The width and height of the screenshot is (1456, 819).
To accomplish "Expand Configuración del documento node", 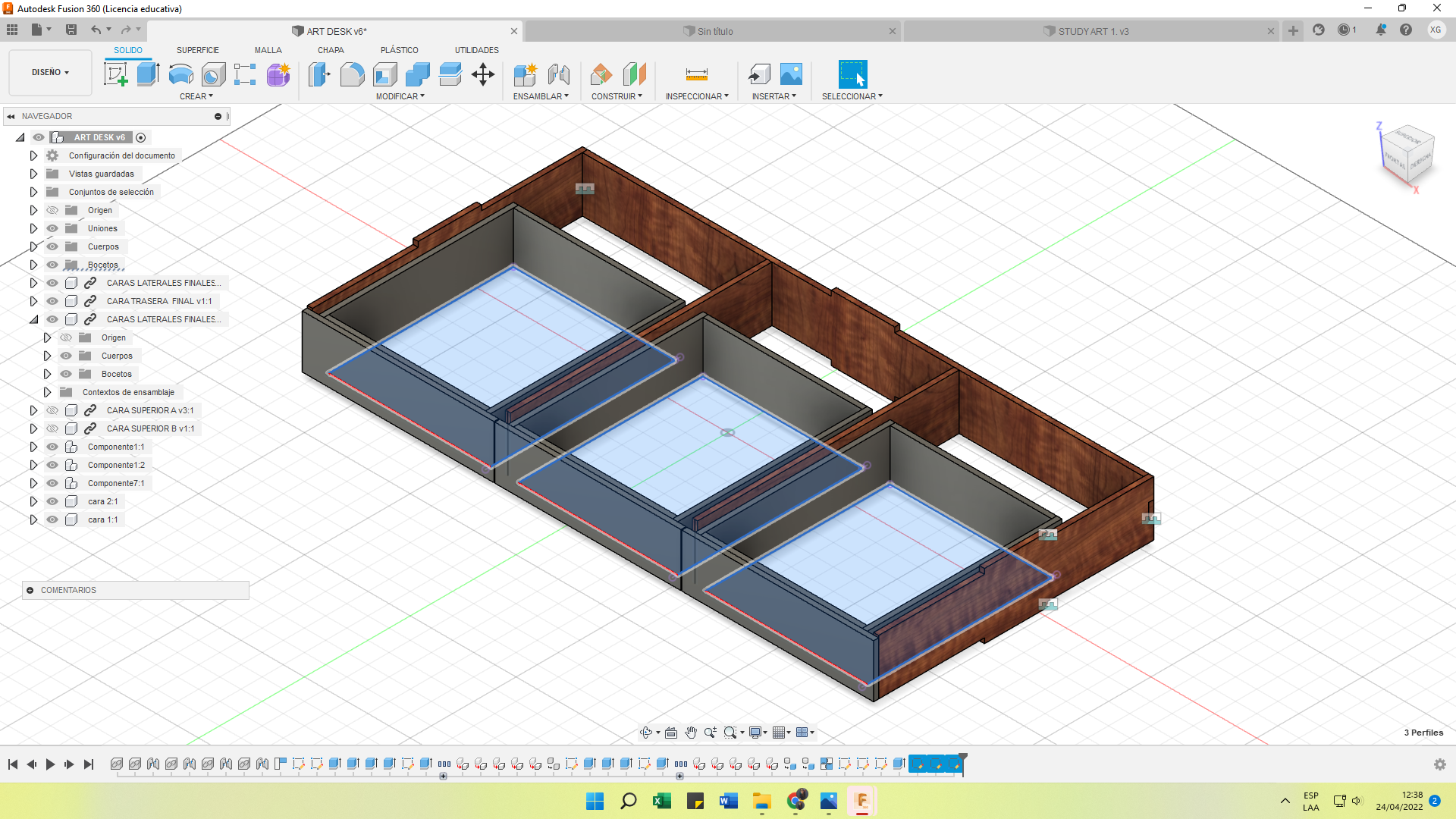I will pyautogui.click(x=33, y=155).
